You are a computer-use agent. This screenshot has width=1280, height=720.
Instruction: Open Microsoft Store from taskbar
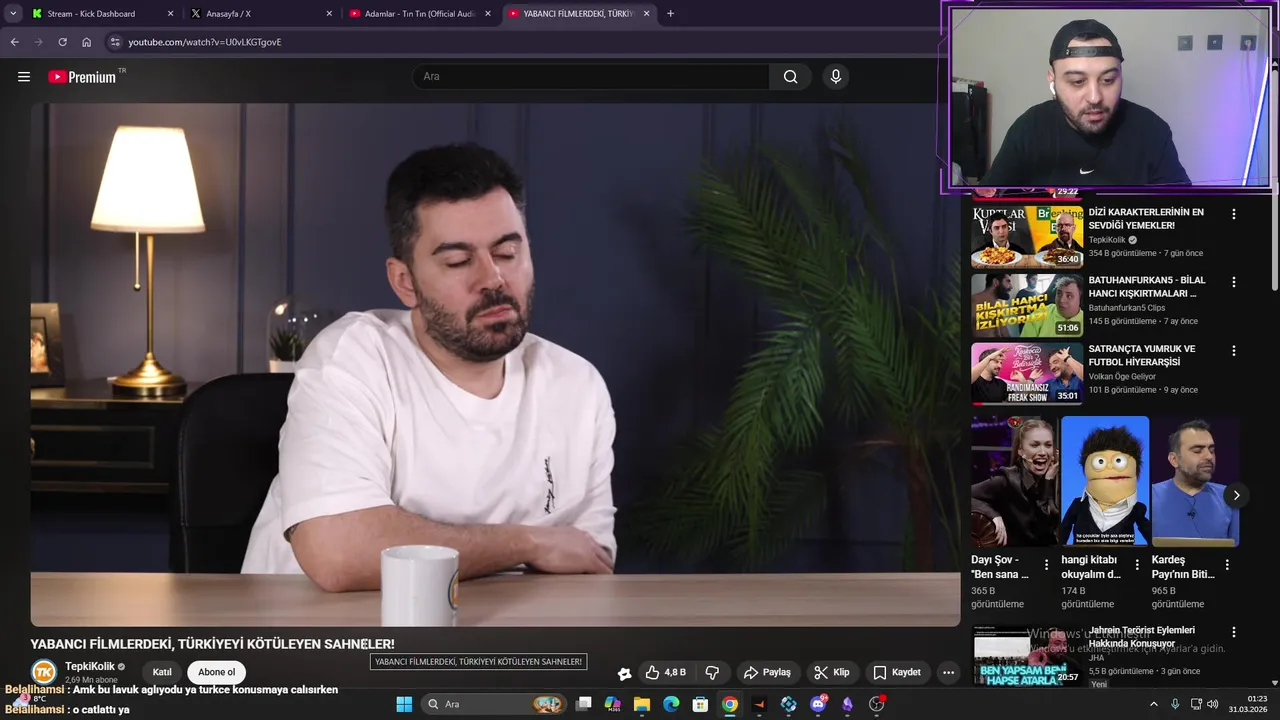pos(700,704)
